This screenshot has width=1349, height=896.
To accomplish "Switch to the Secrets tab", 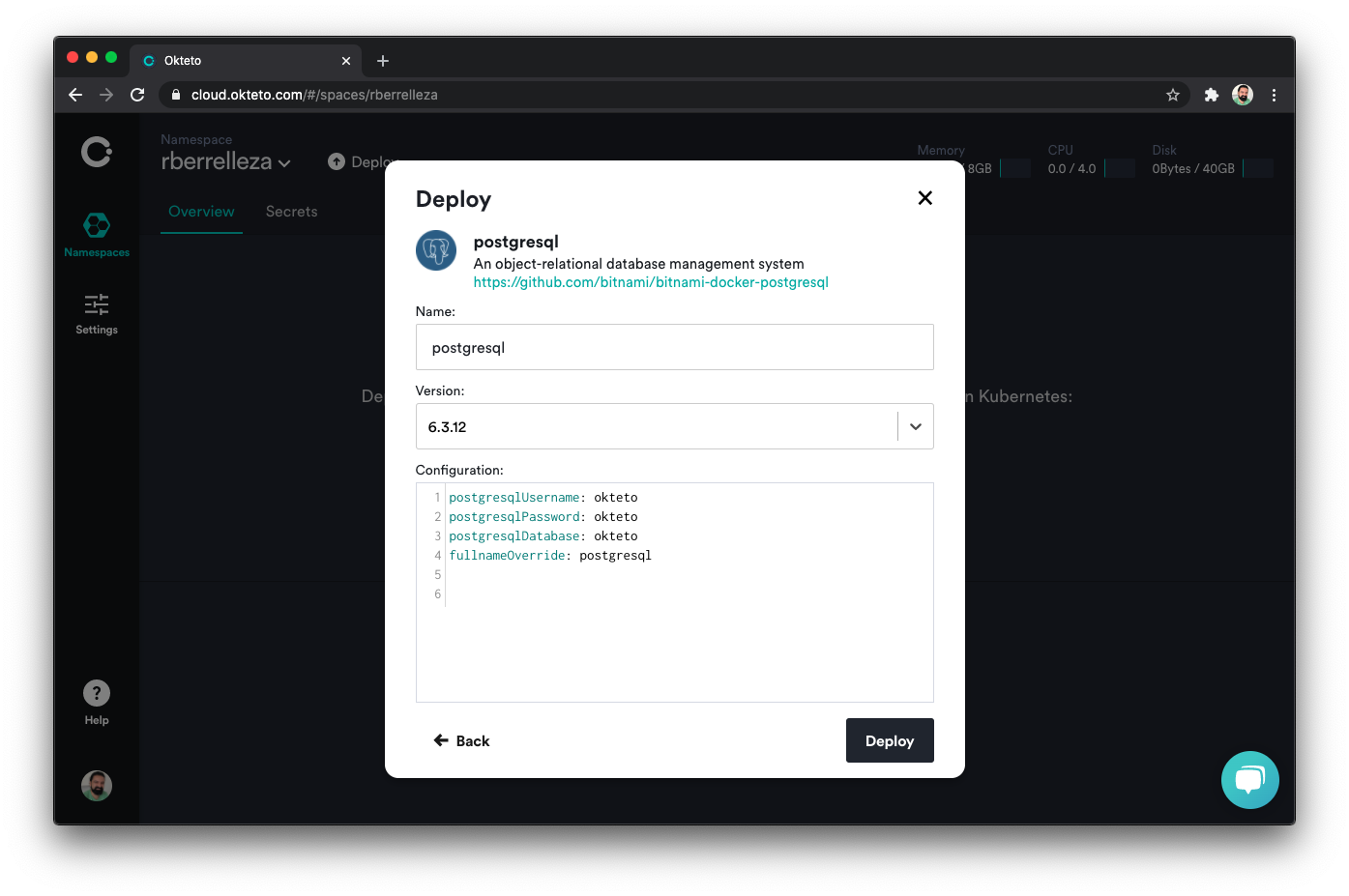I will tap(292, 212).
